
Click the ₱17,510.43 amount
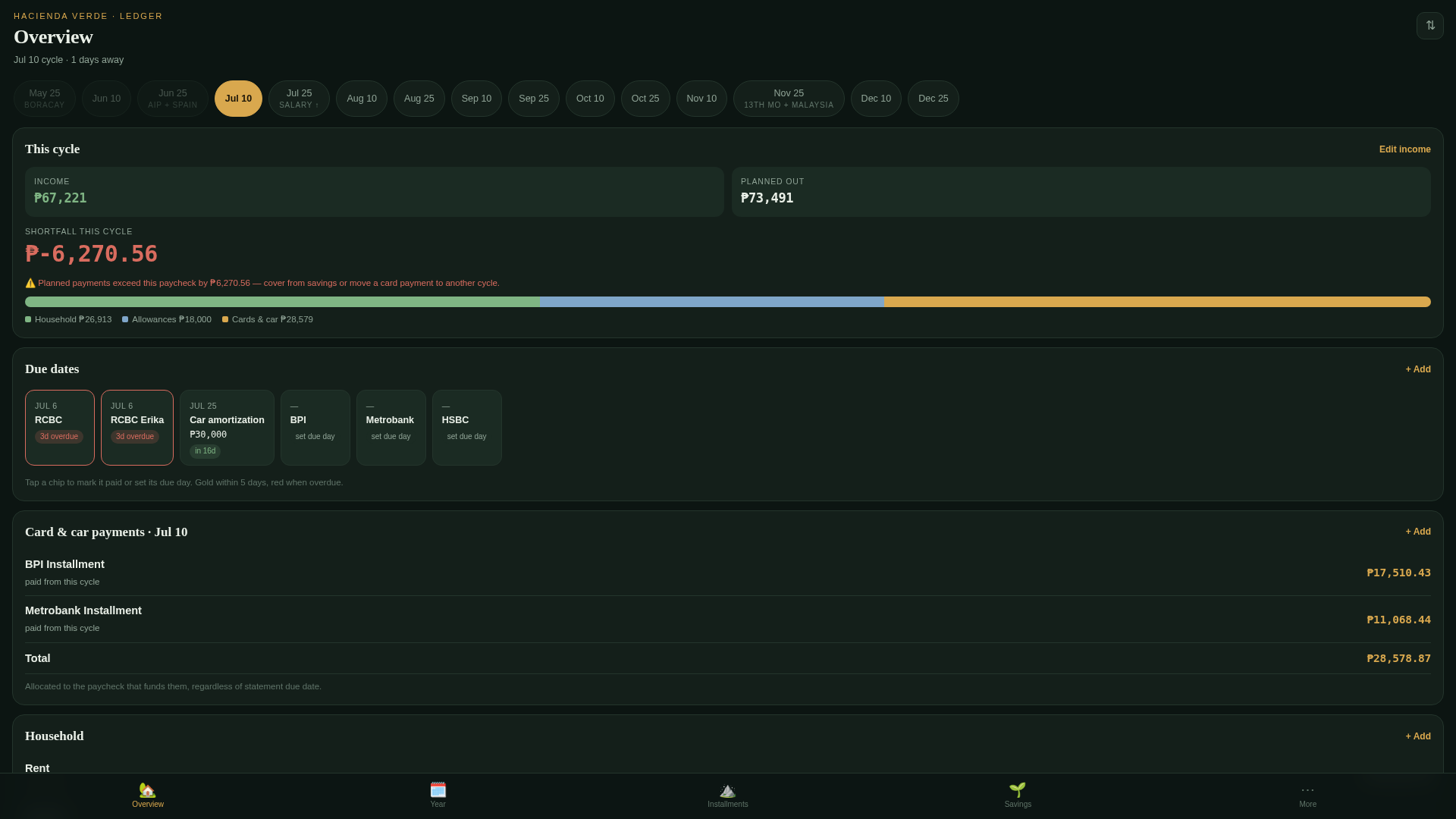1398,573
